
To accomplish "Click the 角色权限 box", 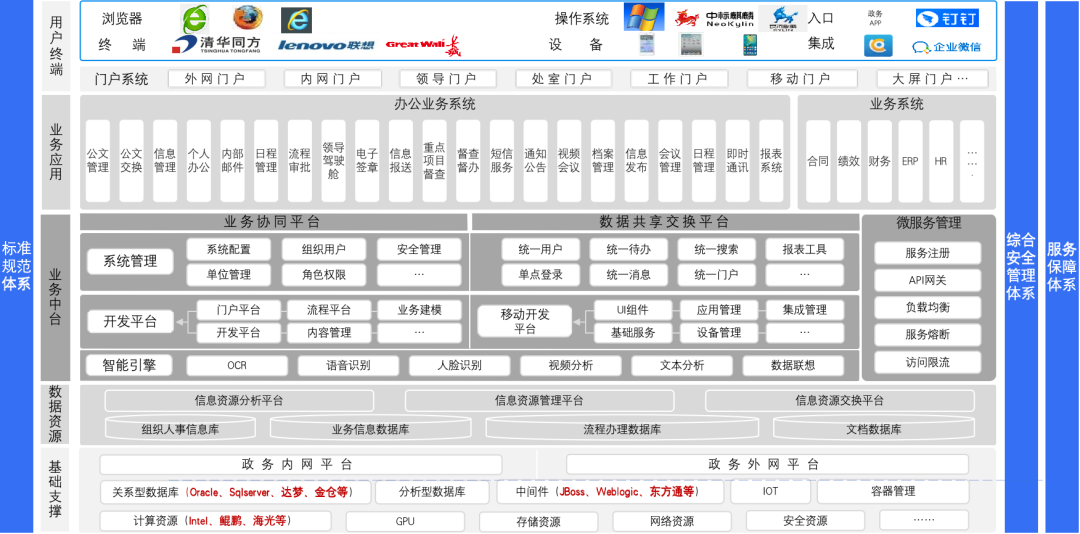I will [x=324, y=275].
